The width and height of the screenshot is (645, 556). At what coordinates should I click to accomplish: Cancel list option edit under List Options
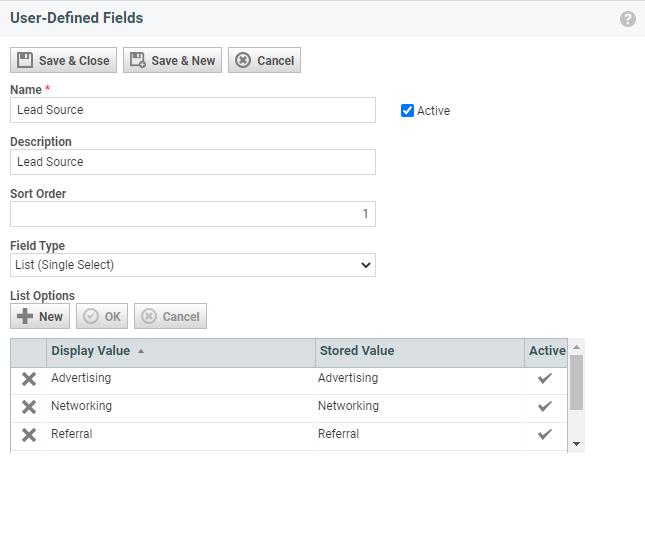(170, 316)
